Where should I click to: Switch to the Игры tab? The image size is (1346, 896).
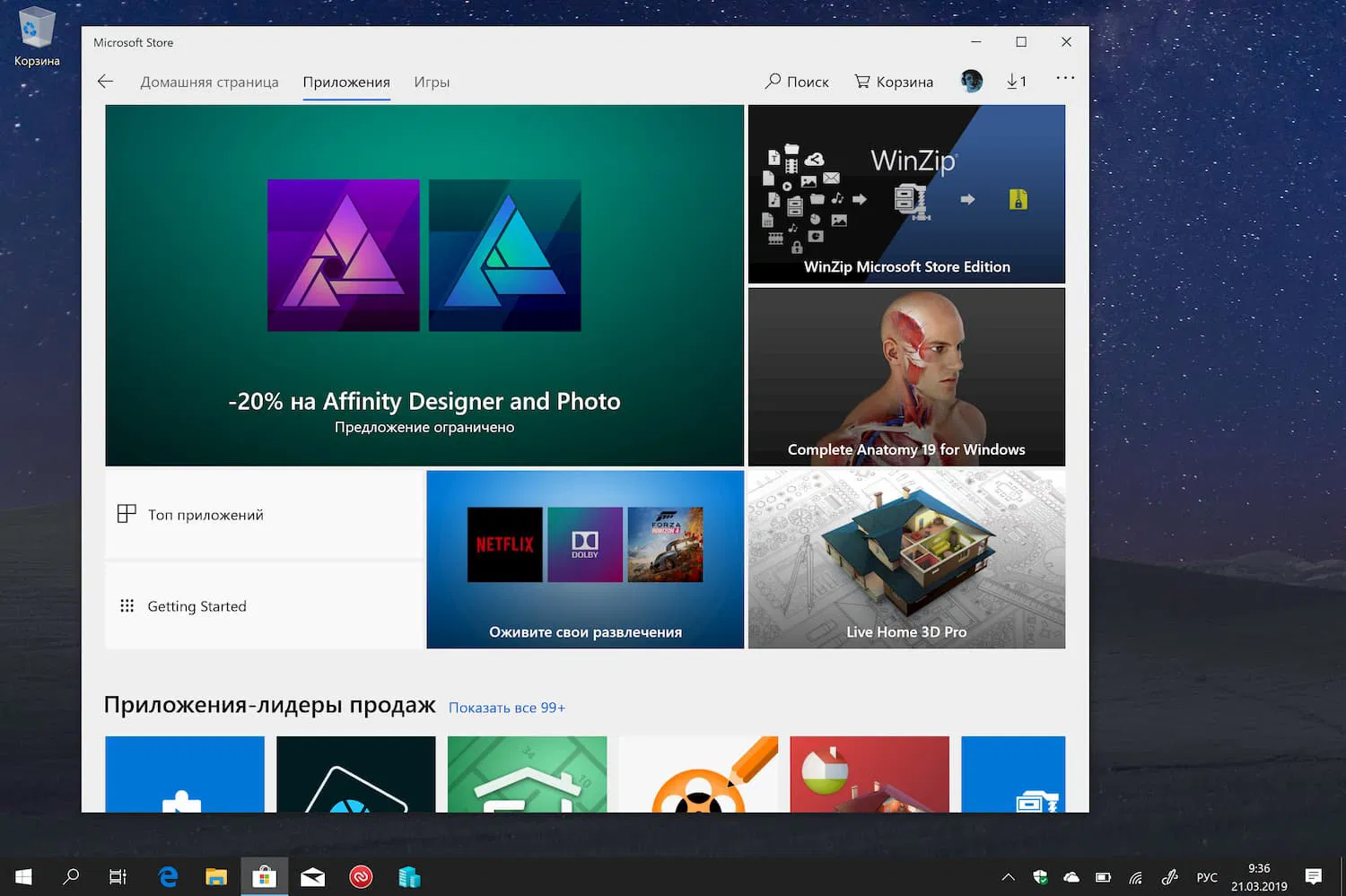(x=432, y=81)
